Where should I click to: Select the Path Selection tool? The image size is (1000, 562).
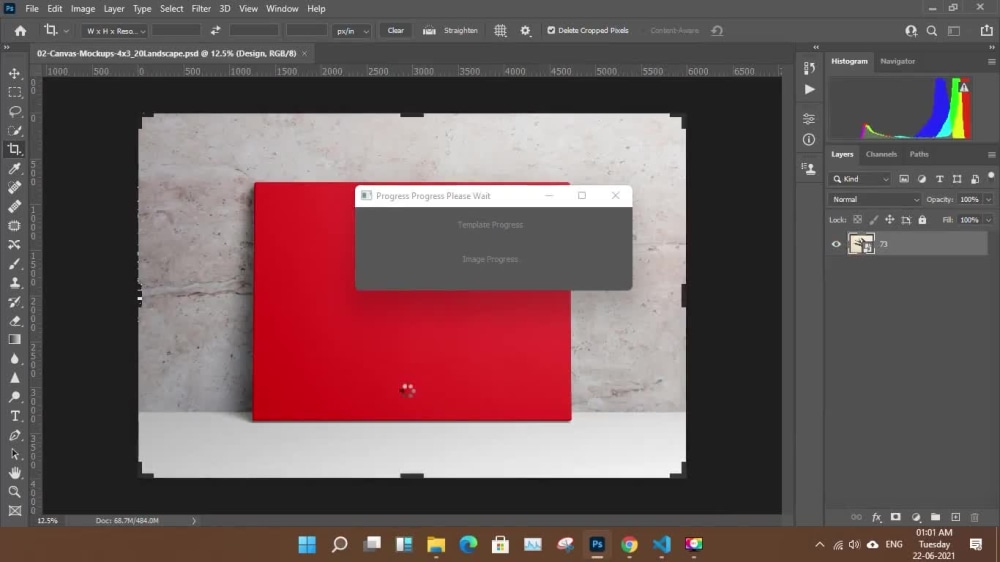click(x=15, y=454)
